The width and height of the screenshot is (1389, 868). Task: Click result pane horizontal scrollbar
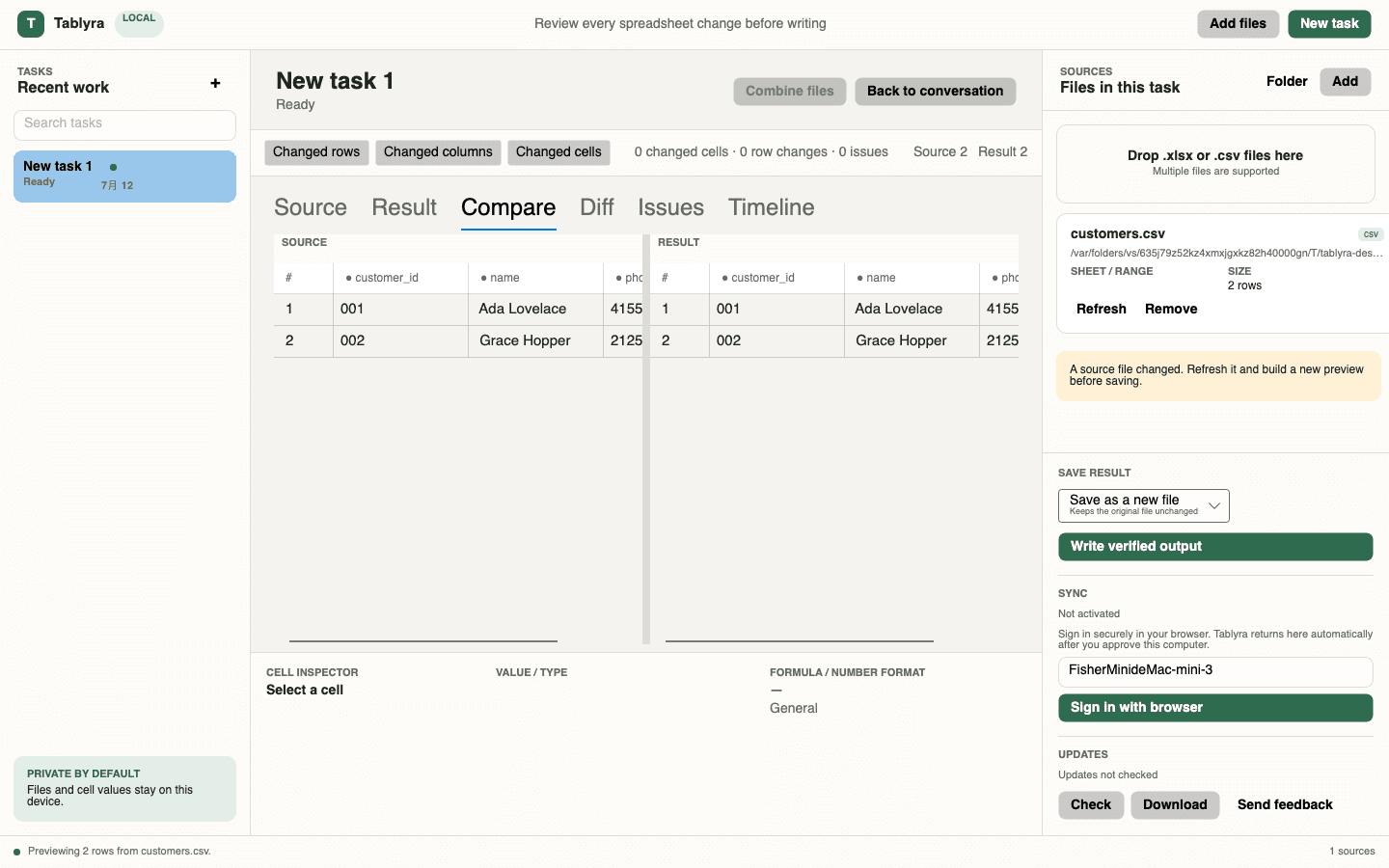800,640
